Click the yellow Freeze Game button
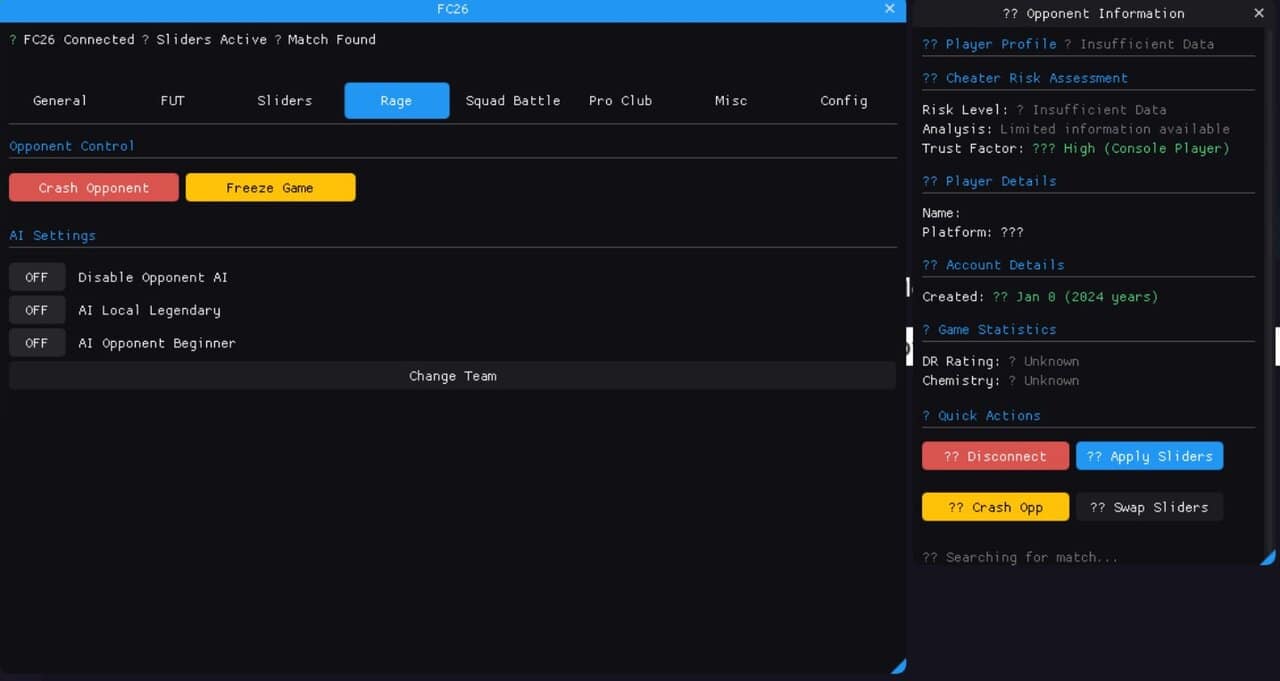 (270, 188)
